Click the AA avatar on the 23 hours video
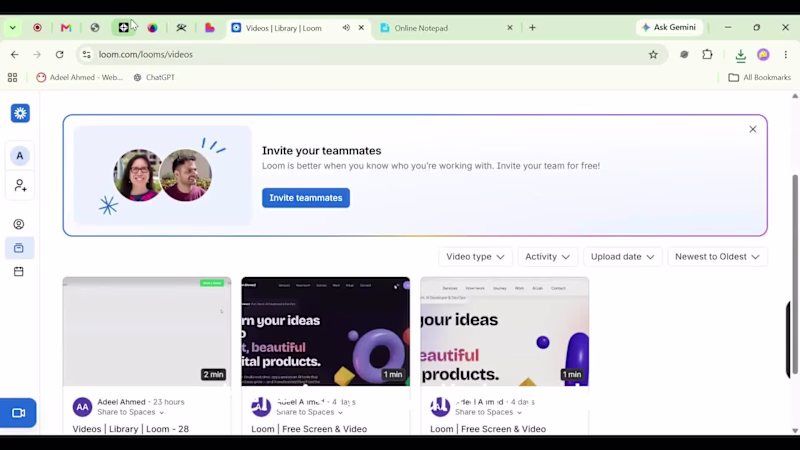800x450 pixels. coord(82,407)
